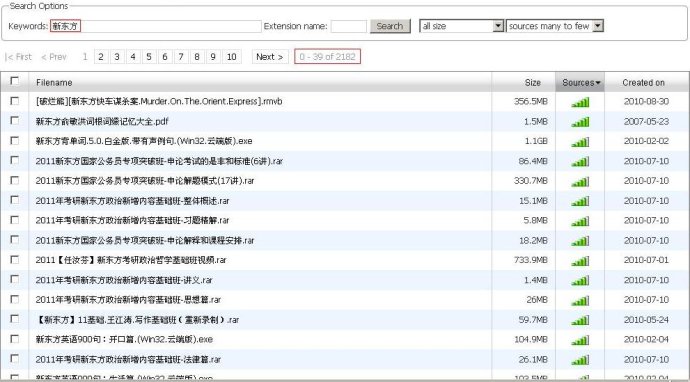This screenshot has width=690, height=382.
Task: Click sources bars icon for 26MB rar row
Action: [x=580, y=301]
